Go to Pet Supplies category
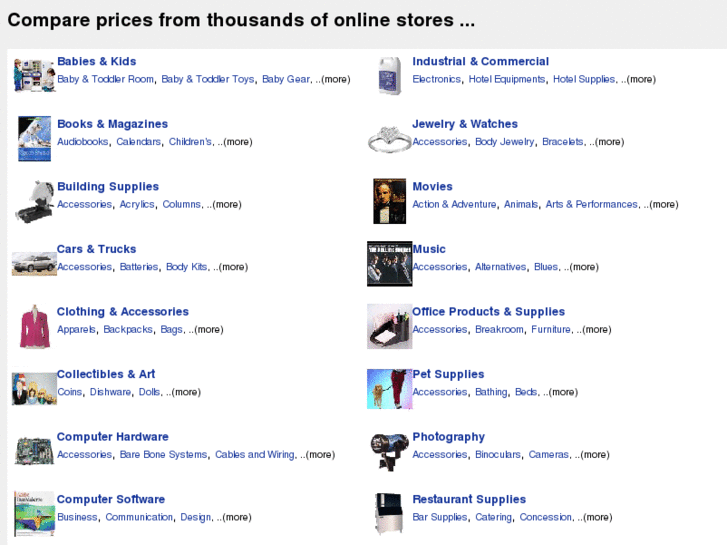This screenshot has height=545, width=727. tap(448, 375)
